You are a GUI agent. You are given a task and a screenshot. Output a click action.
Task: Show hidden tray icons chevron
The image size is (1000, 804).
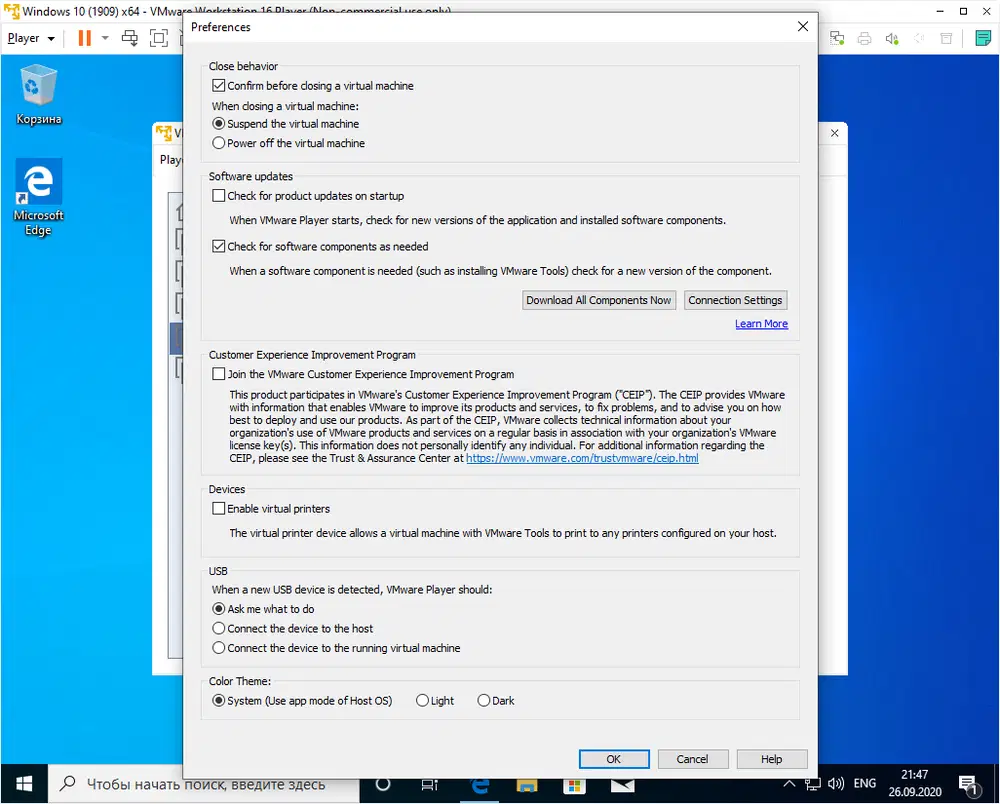pos(789,784)
